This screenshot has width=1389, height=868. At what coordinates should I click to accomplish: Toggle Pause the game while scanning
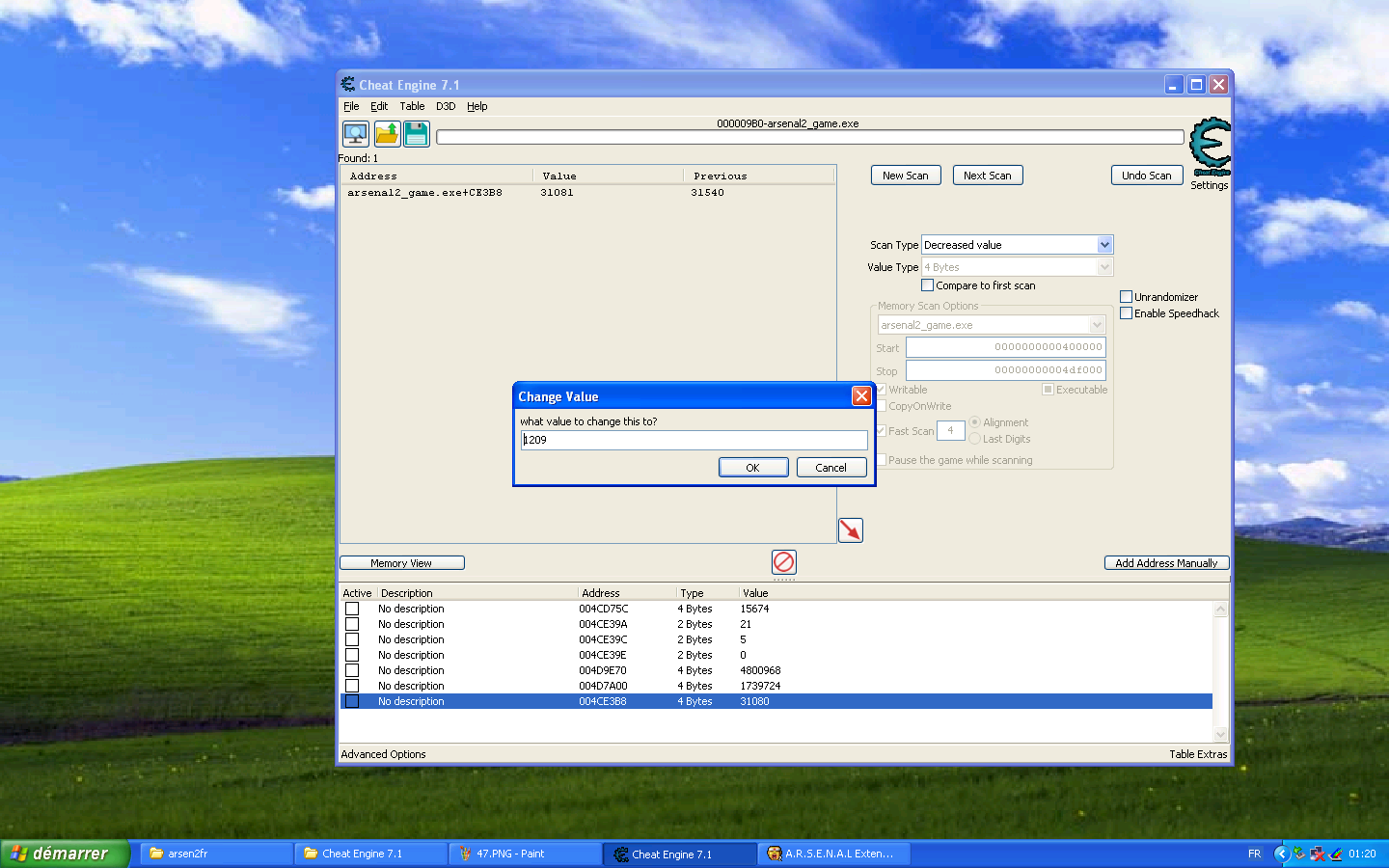[x=881, y=460]
